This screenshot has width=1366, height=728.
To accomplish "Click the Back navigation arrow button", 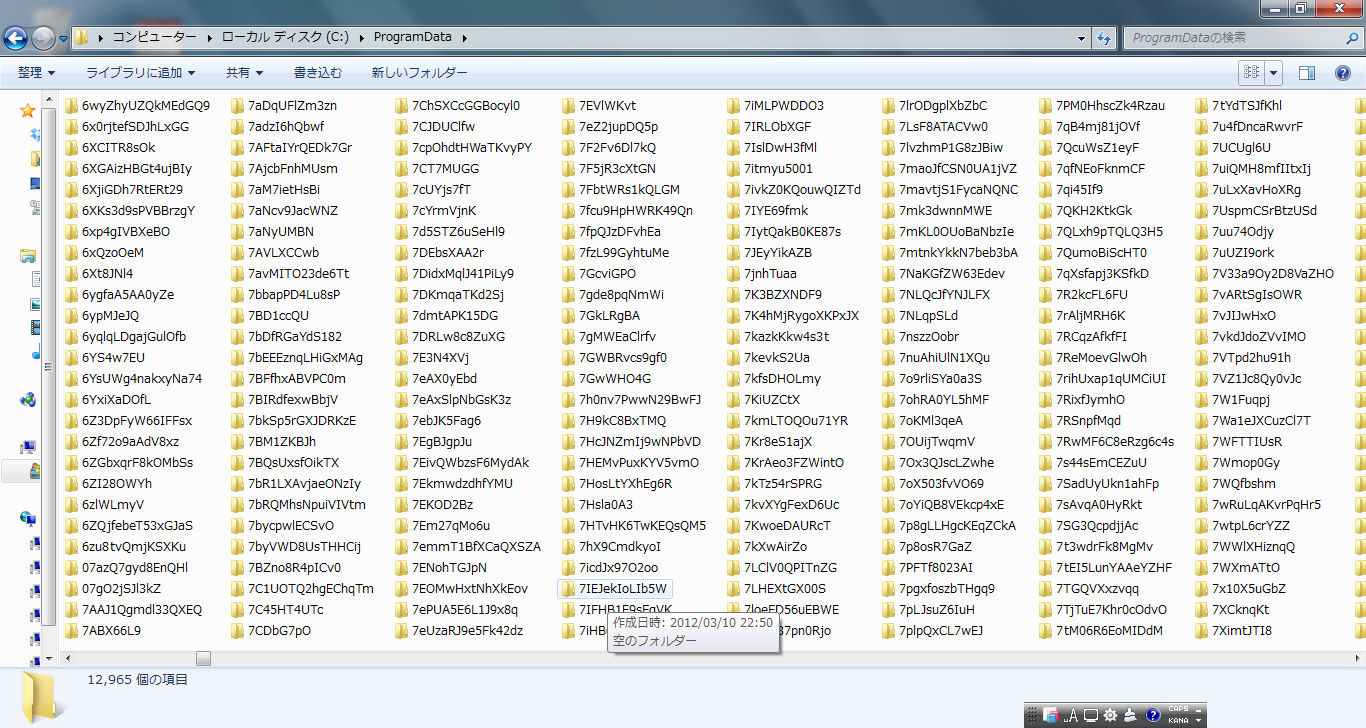I will point(16,38).
